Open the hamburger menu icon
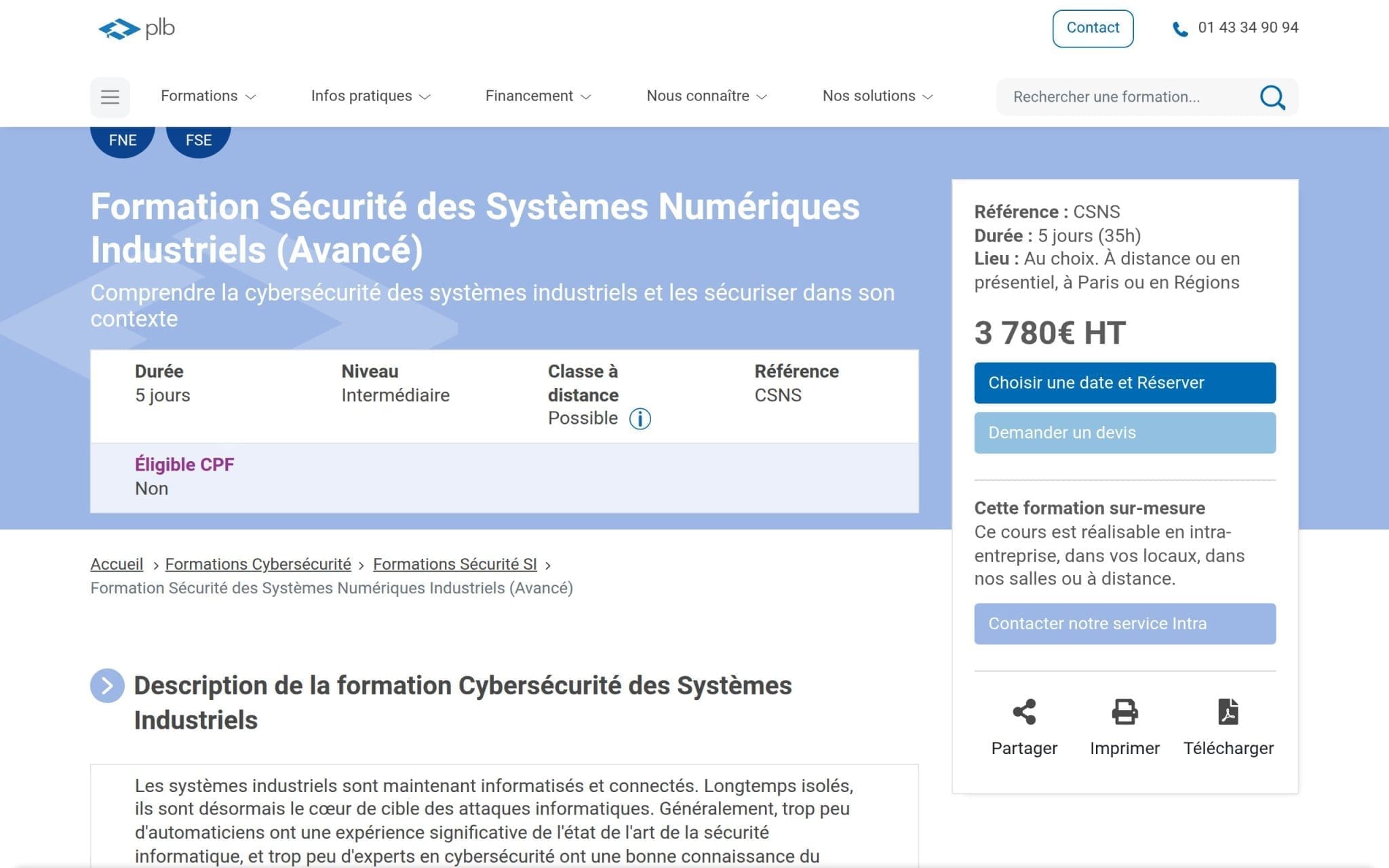 tap(110, 97)
